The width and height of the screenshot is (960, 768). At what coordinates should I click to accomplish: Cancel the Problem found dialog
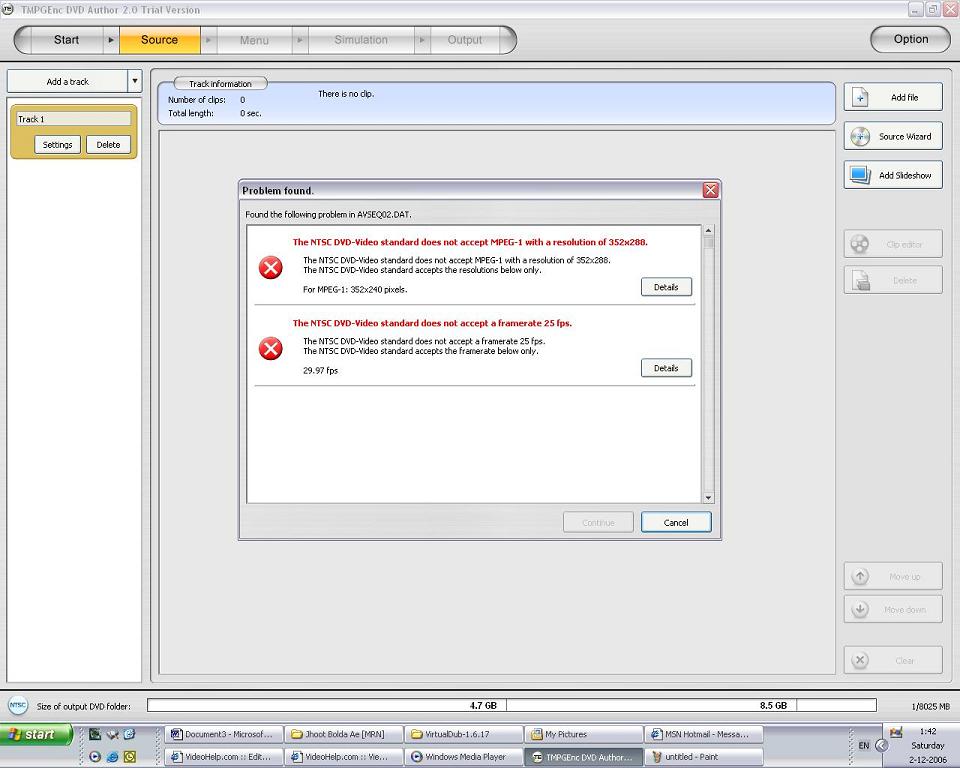[676, 522]
